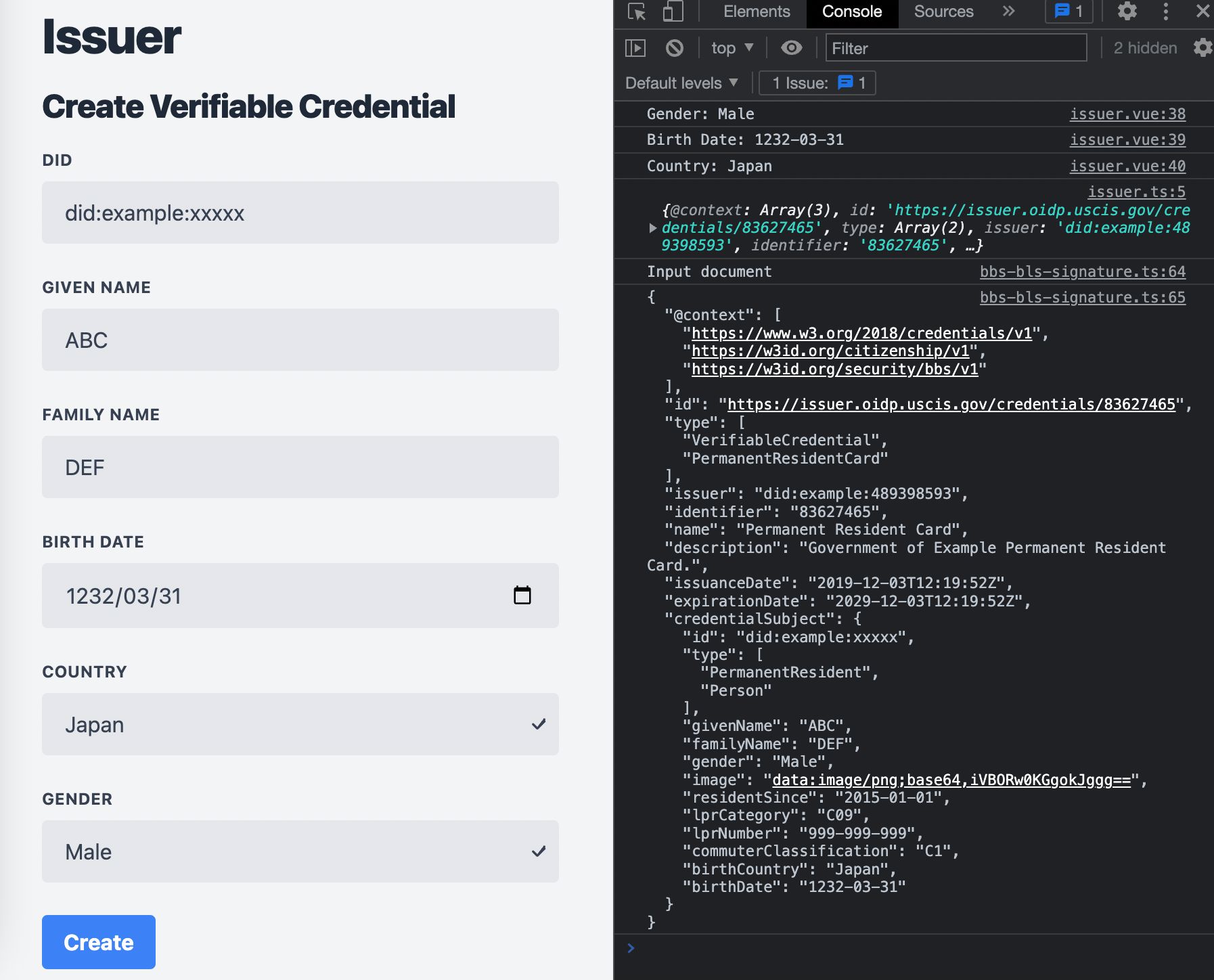Clear the console
Image resolution: width=1214 pixels, height=980 pixels.
(x=674, y=48)
